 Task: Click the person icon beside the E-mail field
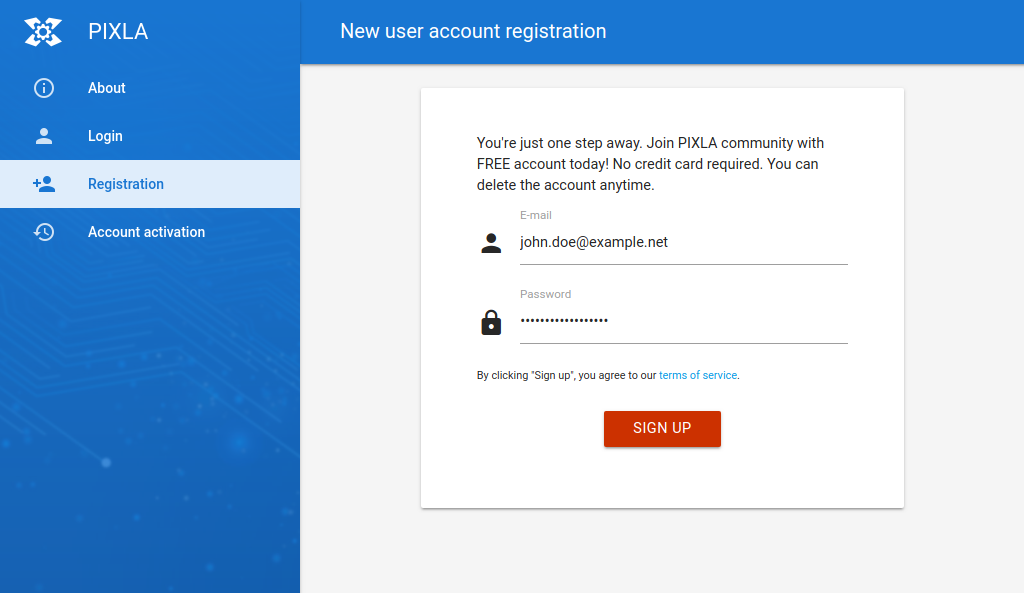(x=491, y=242)
